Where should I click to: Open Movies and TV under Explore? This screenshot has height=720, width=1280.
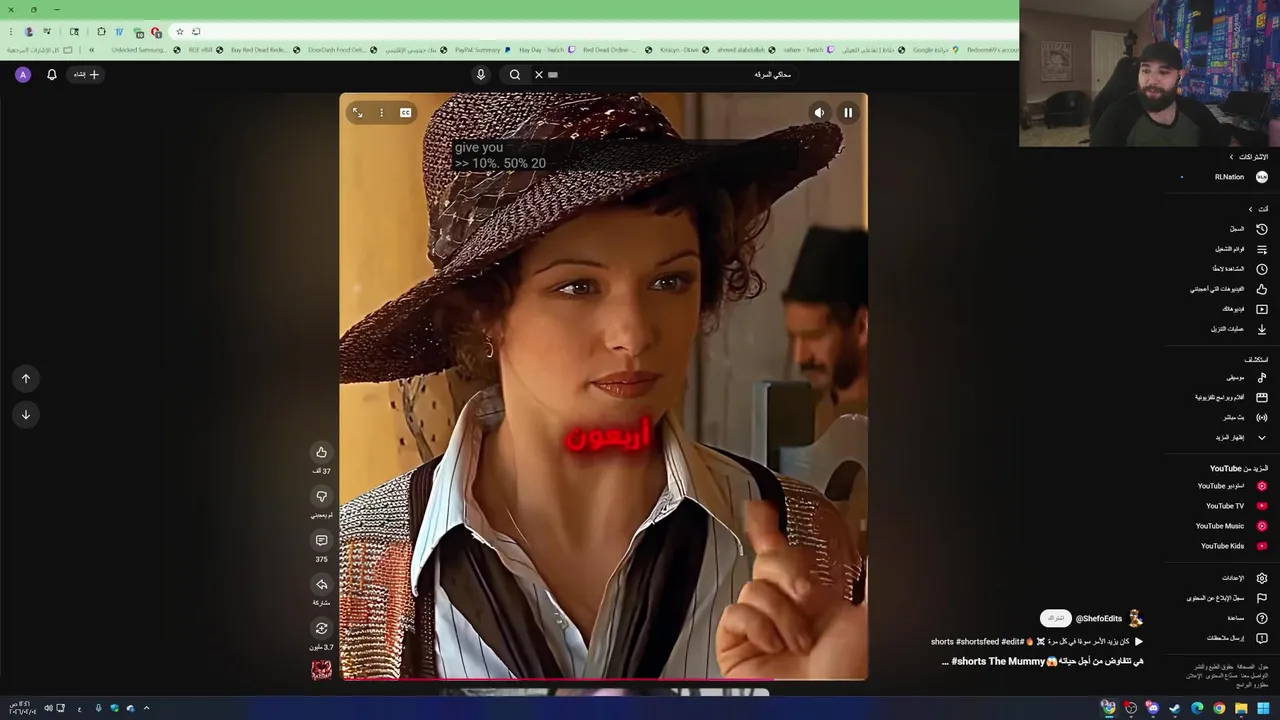click(1222, 397)
